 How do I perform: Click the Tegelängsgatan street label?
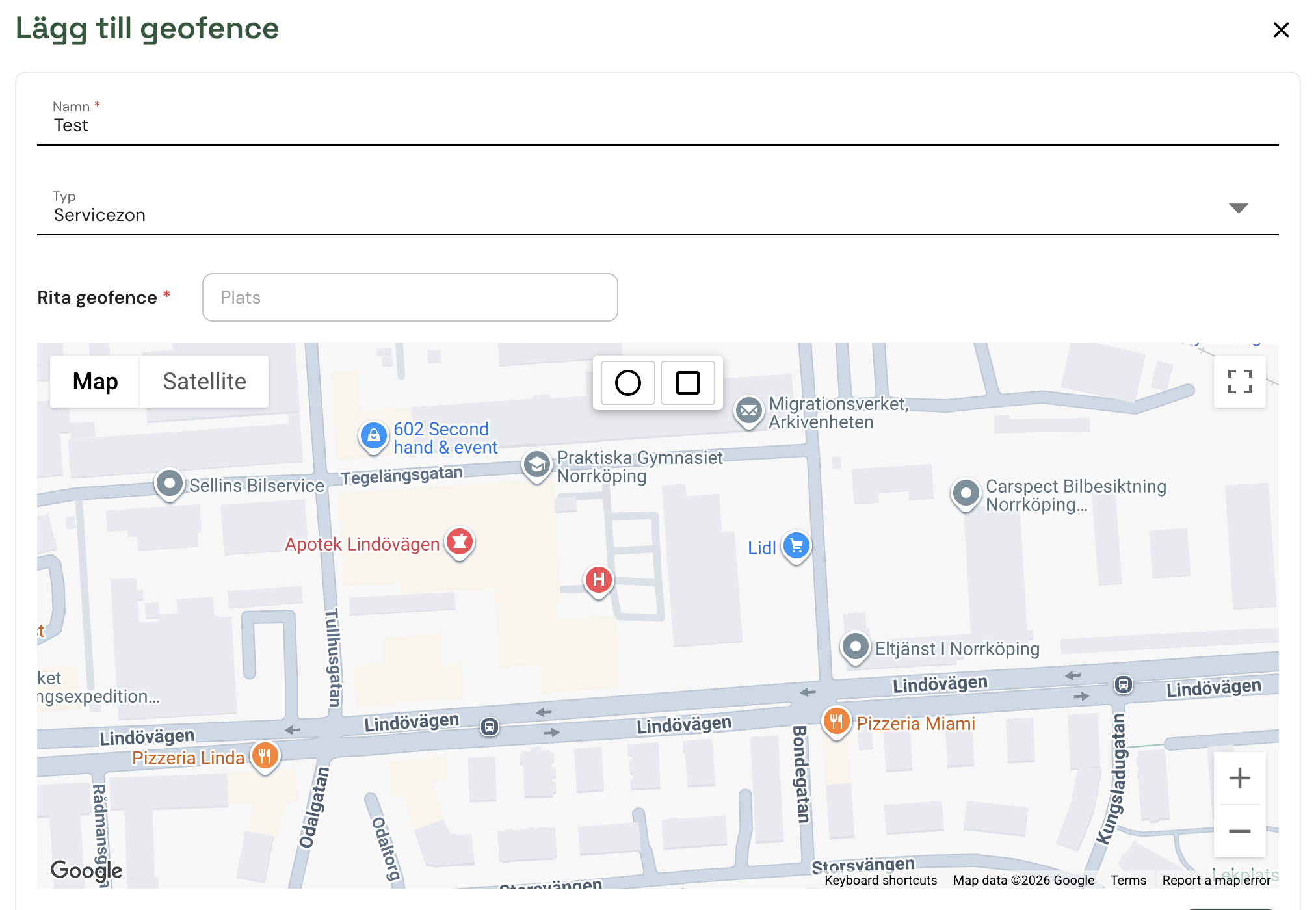point(402,476)
